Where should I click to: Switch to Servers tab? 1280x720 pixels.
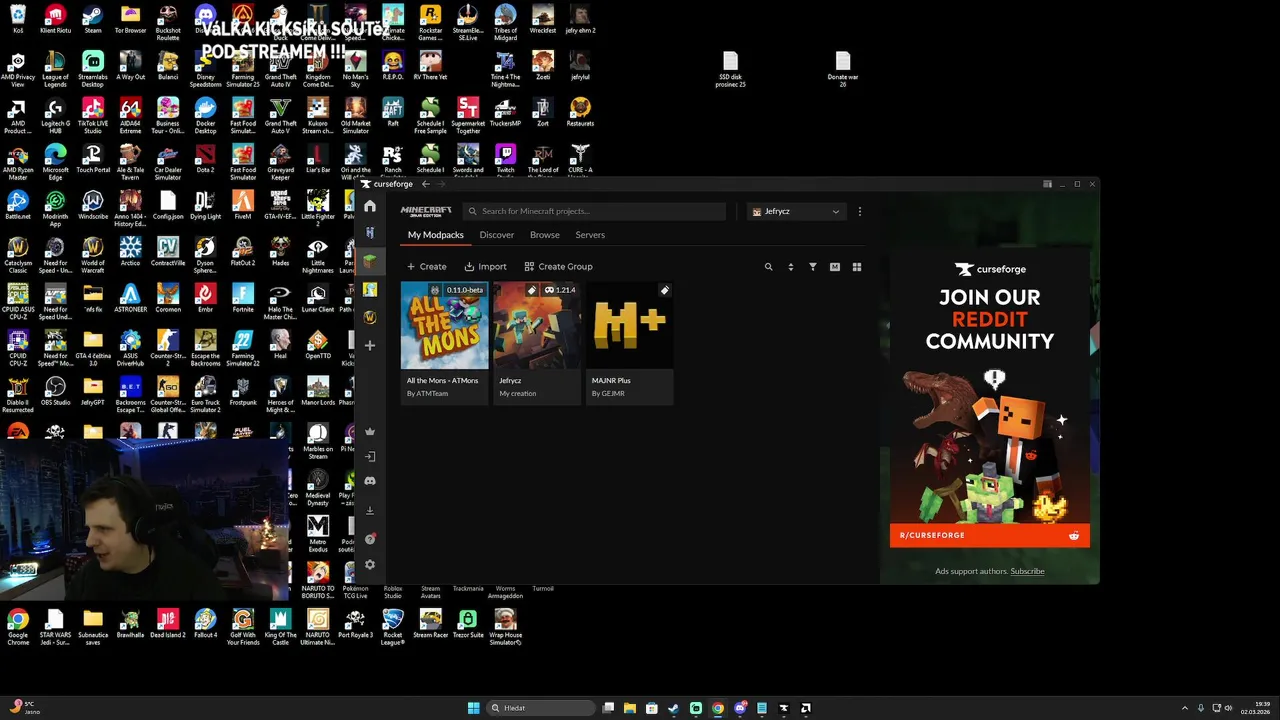point(590,235)
